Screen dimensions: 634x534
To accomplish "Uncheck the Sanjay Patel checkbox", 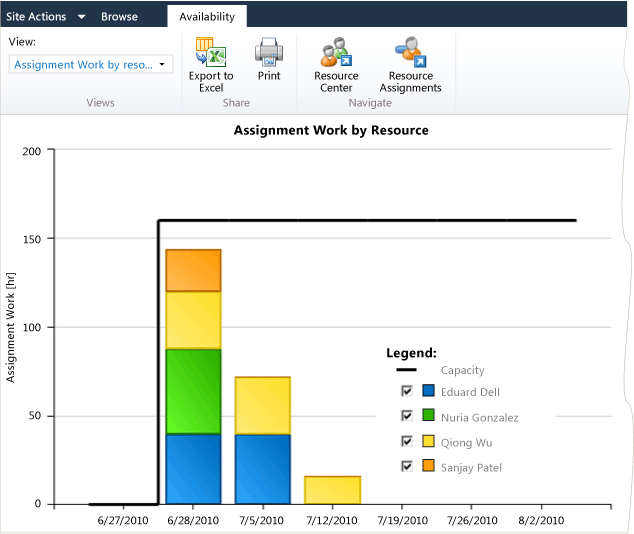I will pos(407,466).
